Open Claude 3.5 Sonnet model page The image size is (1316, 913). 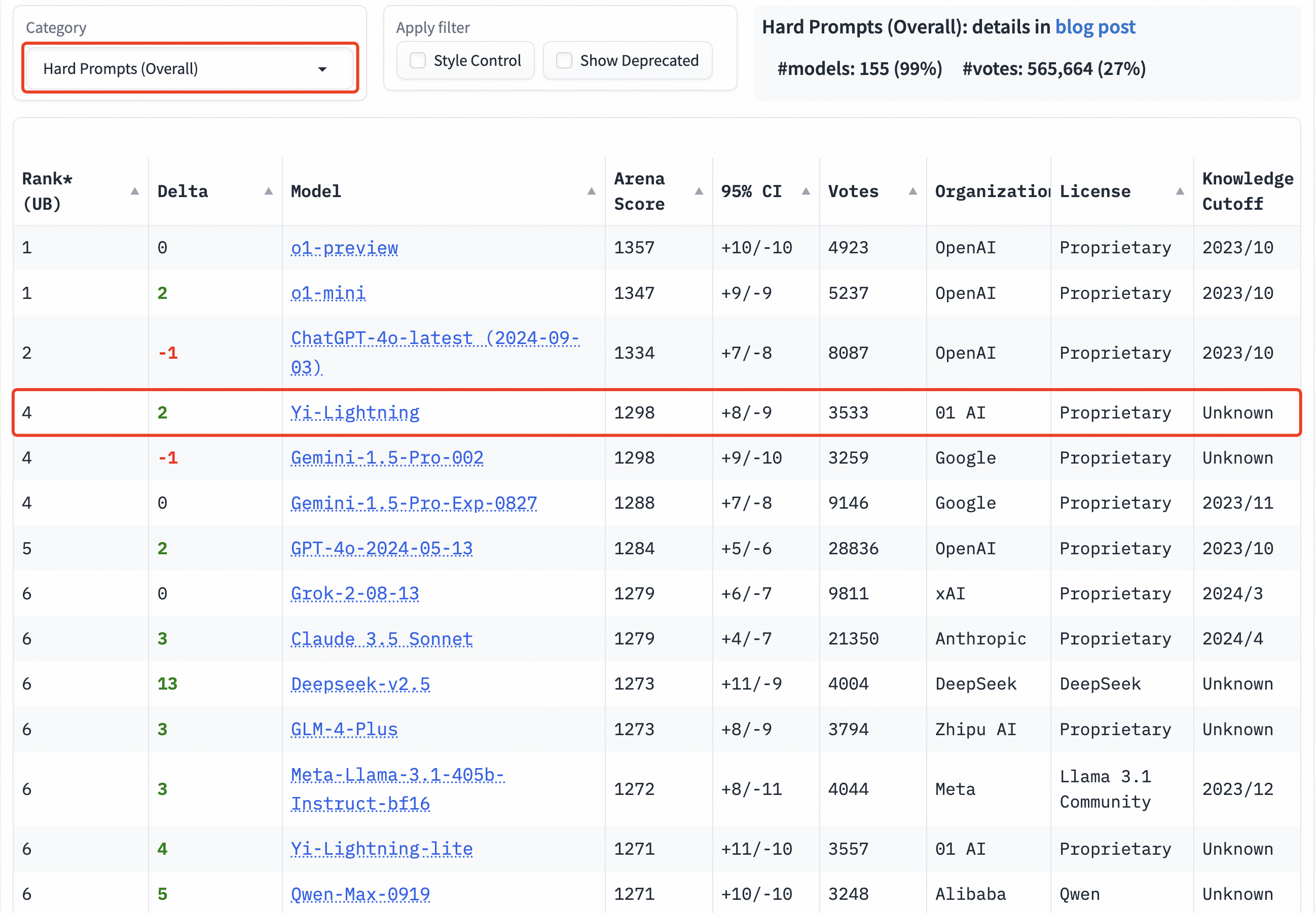pos(381,638)
